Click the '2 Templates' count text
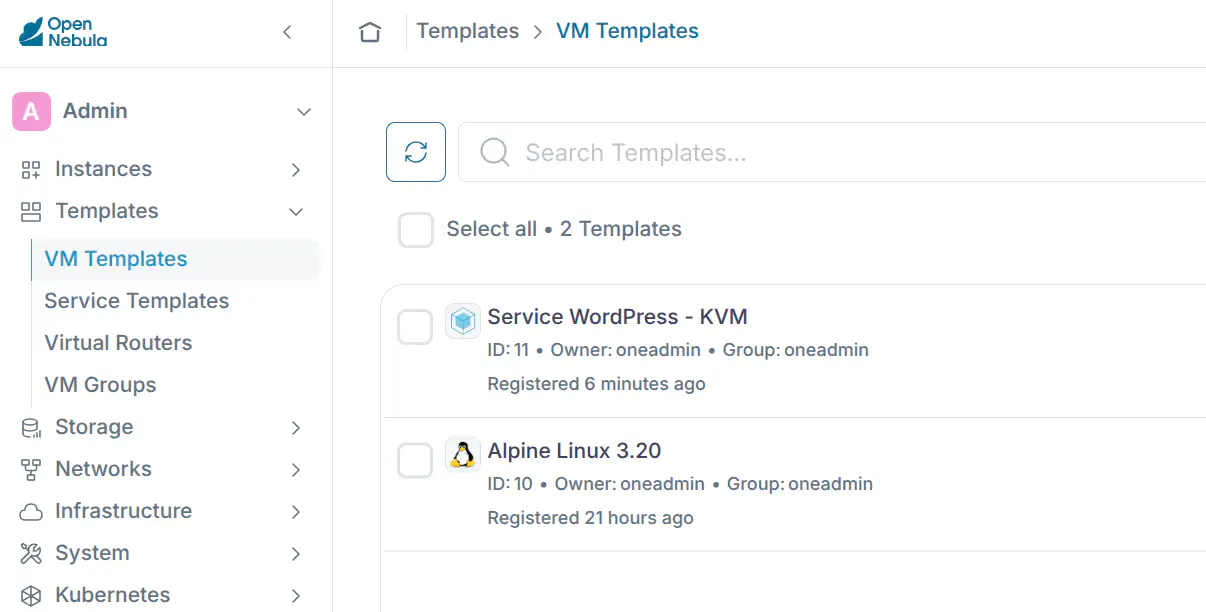Viewport: 1206px width, 612px height. click(621, 229)
